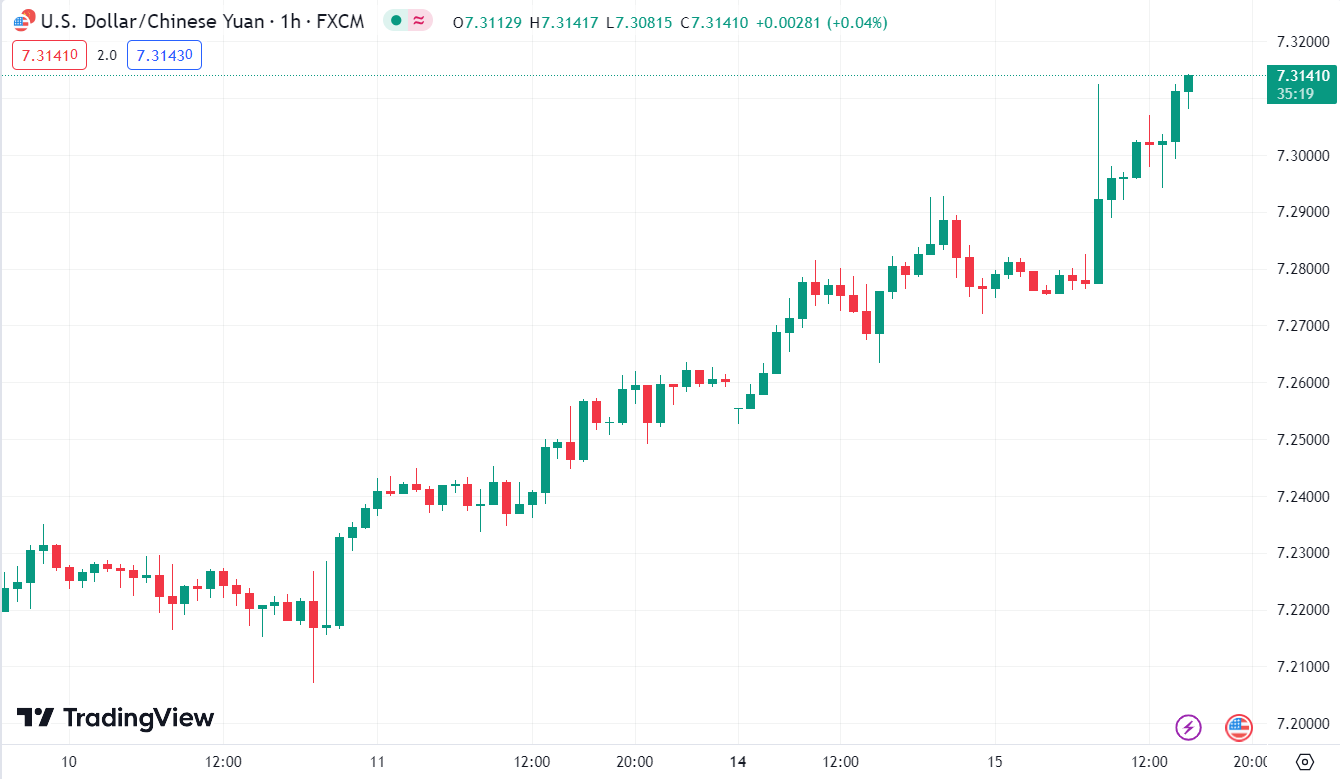Open the US flag economic event marker
The height and width of the screenshot is (779, 1340).
point(1239,727)
